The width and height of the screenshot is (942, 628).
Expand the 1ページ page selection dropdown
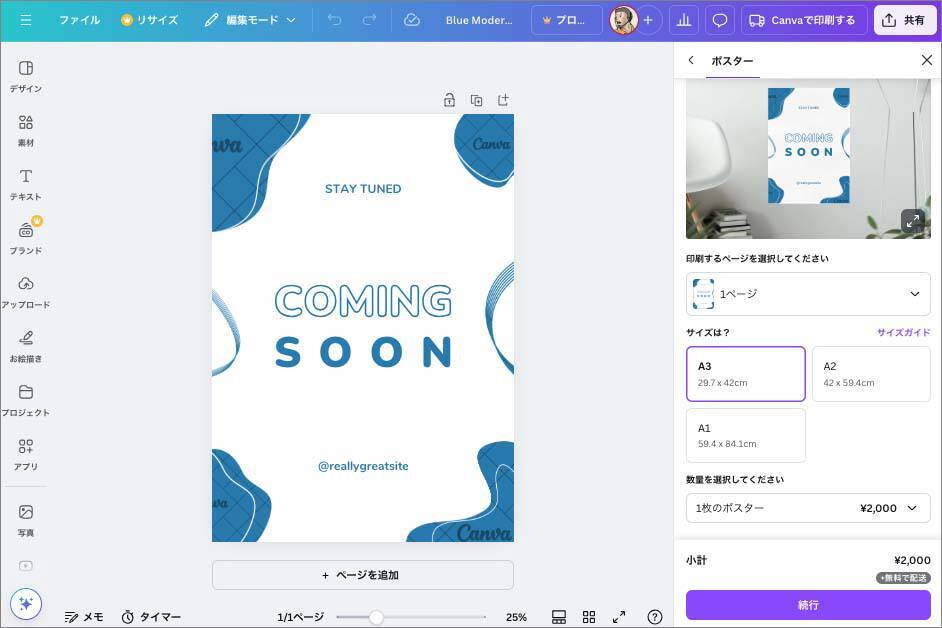(807, 294)
